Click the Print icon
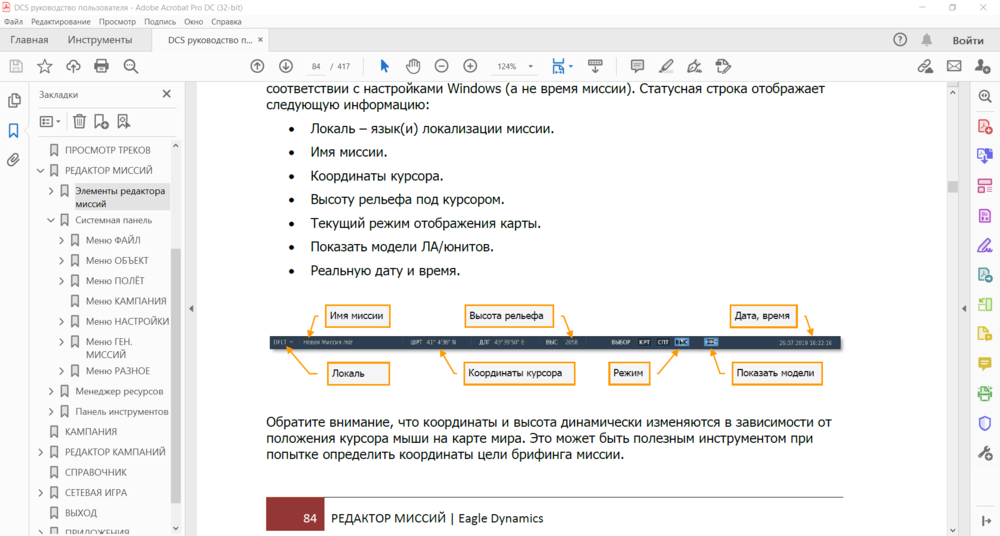The image size is (1000, 536). click(x=101, y=66)
